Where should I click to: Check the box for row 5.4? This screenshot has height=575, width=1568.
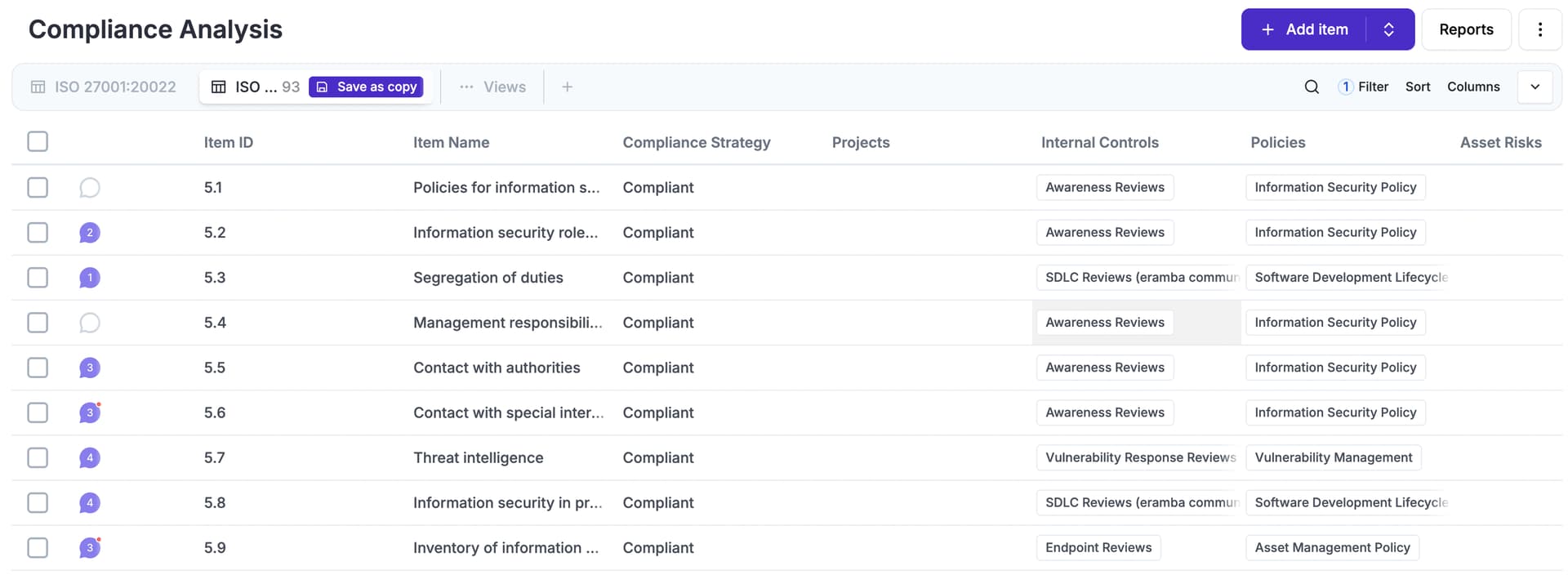tap(38, 322)
